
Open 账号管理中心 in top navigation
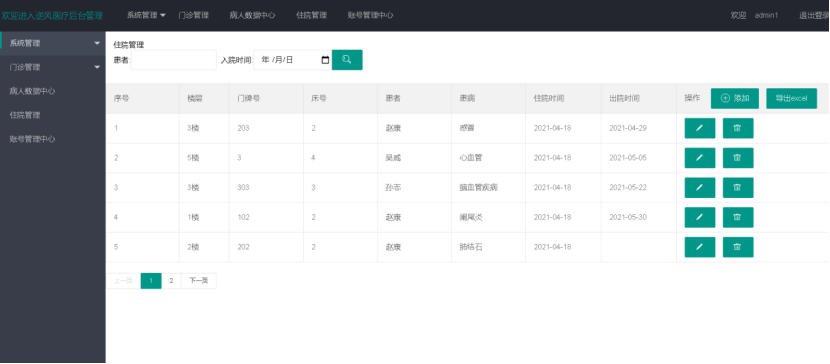(x=371, y=15)
